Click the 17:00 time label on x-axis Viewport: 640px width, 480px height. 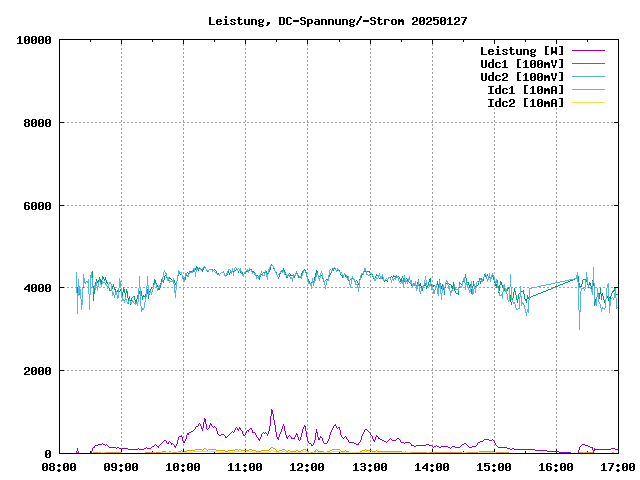[x=617, y=467]
